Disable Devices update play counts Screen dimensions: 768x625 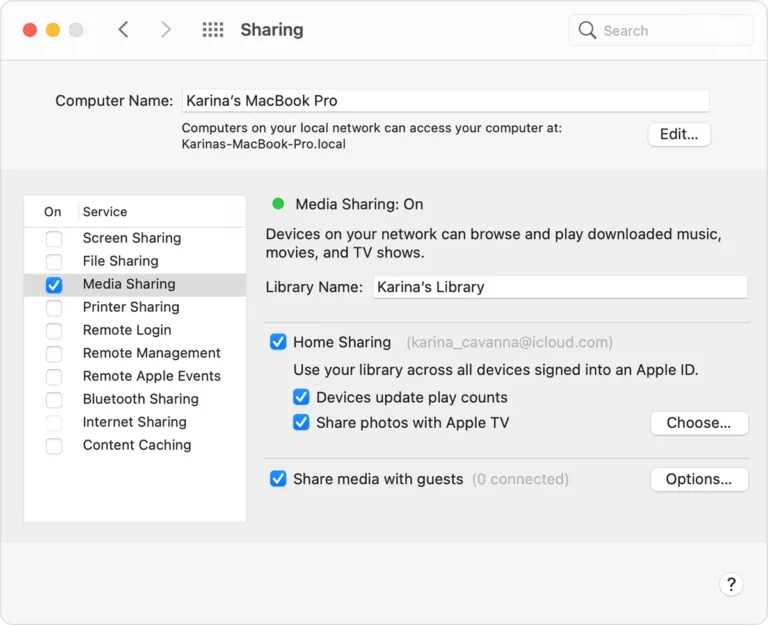[301, 397]
